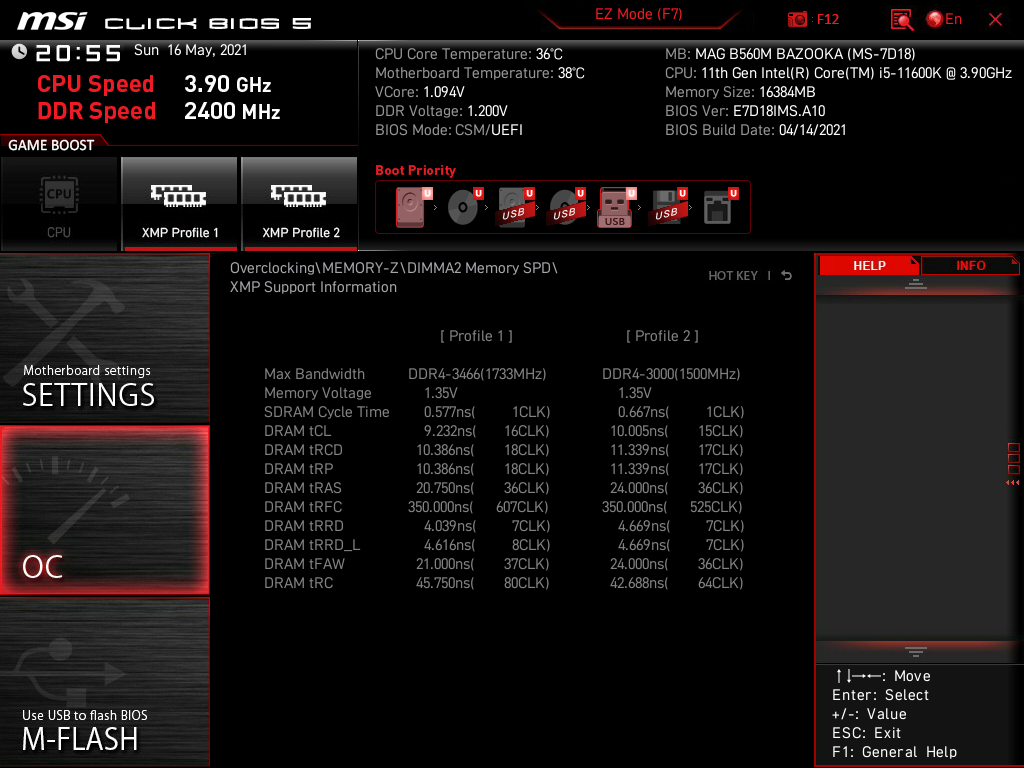
Task: Click the XMP Support Information breadcrumb title
Action: 313,287
